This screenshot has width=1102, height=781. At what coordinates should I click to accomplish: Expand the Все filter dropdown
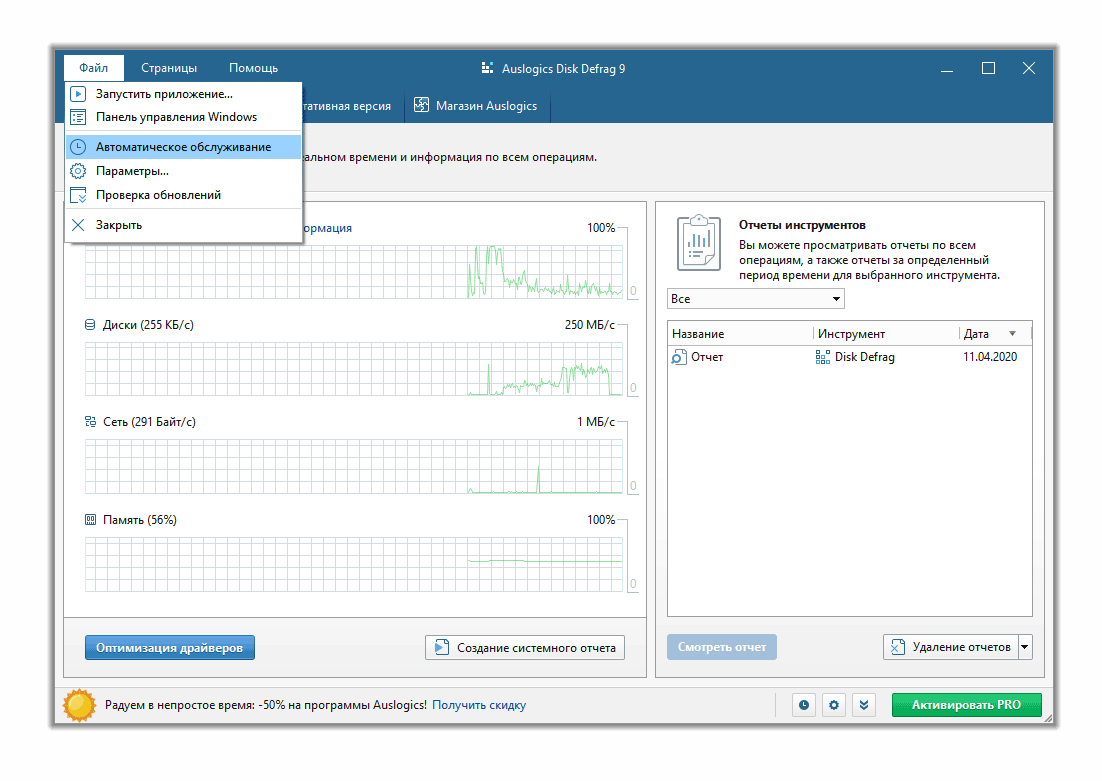(x=755, y=299)
